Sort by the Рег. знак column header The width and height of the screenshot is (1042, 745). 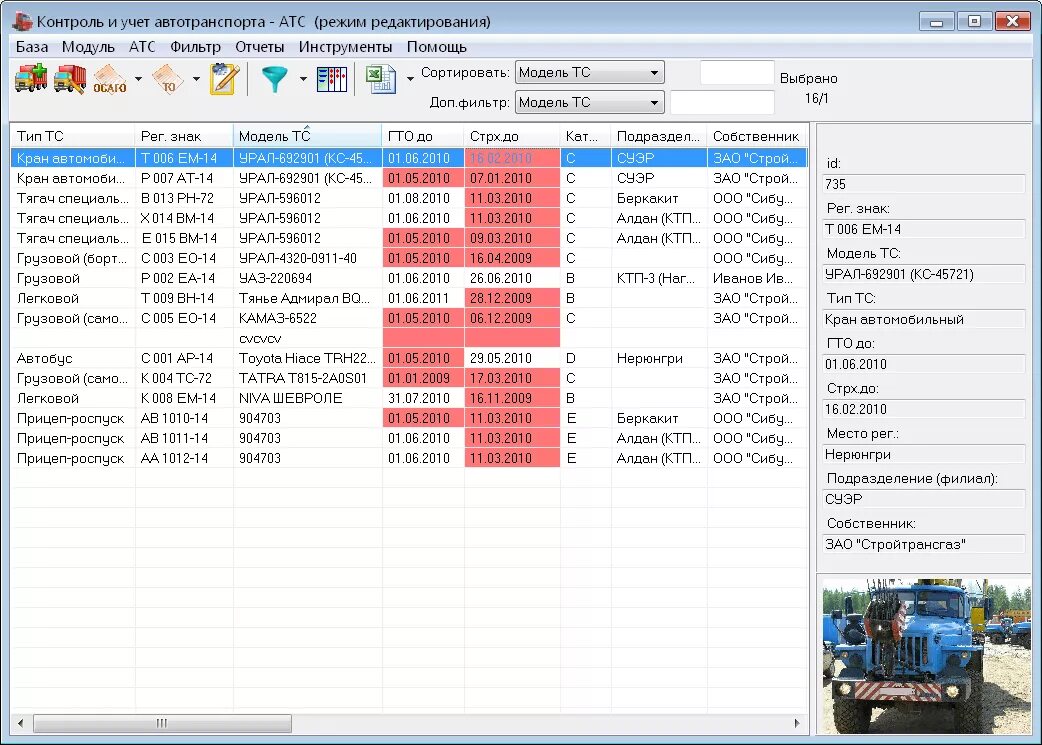click(x=184, y=136)
